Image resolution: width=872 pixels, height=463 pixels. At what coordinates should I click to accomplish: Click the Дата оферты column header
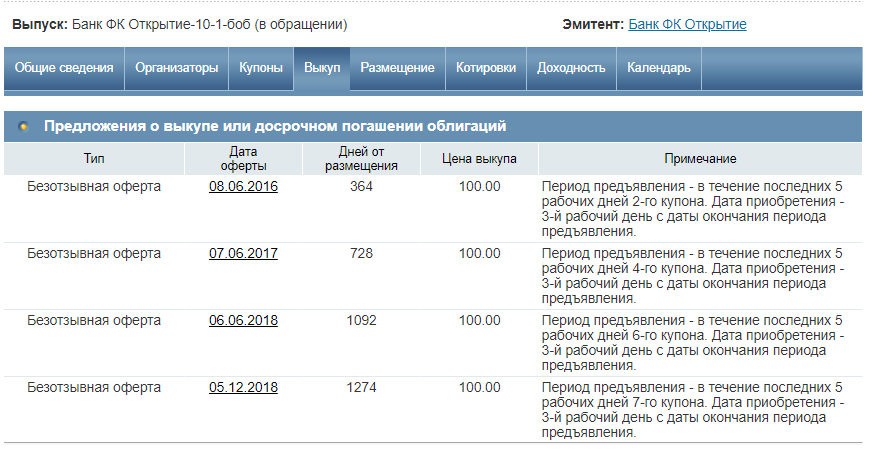(x=243, y=159)
